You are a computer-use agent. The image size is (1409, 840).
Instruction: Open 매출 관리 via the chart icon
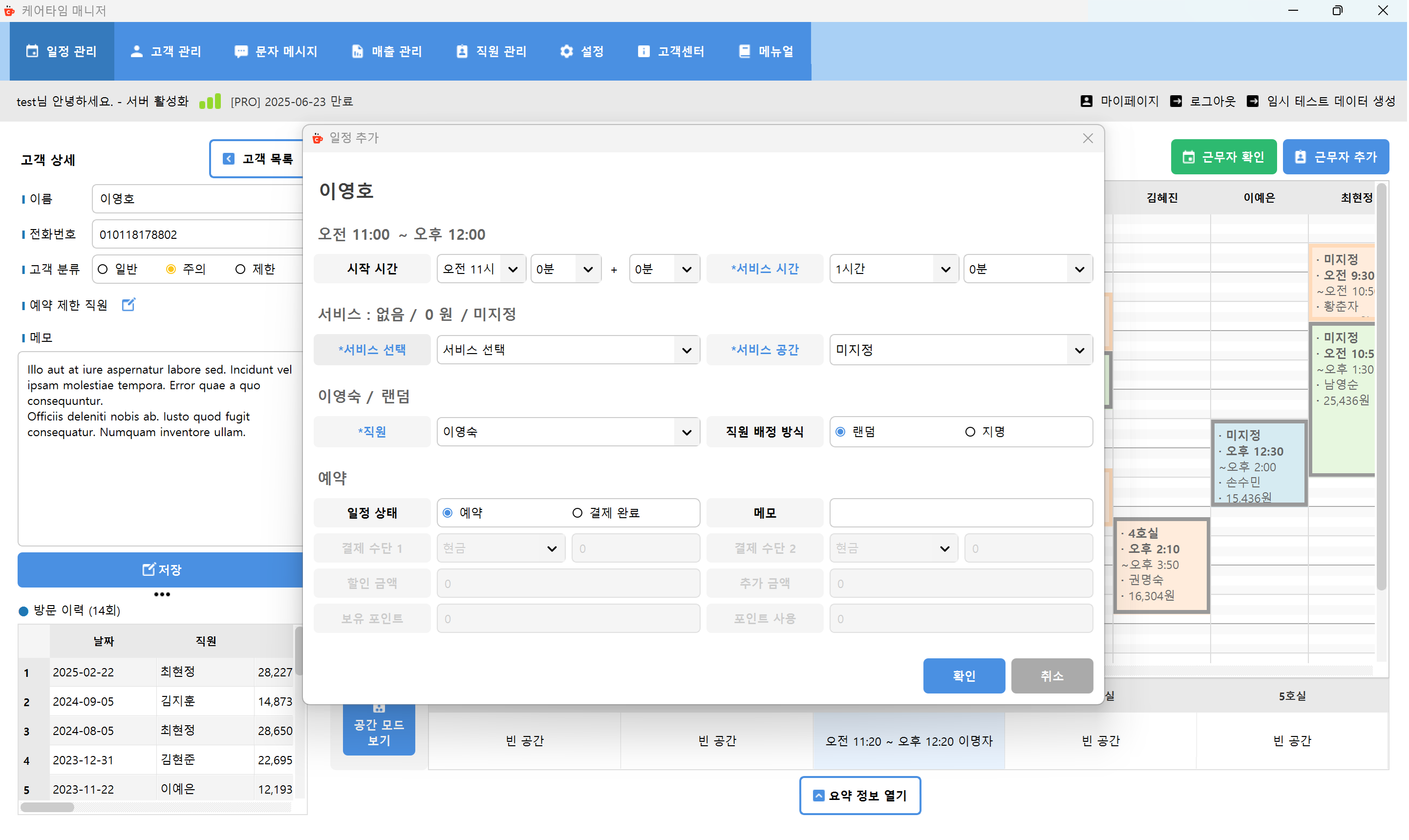pyautogui.click(x=357, y=51)
